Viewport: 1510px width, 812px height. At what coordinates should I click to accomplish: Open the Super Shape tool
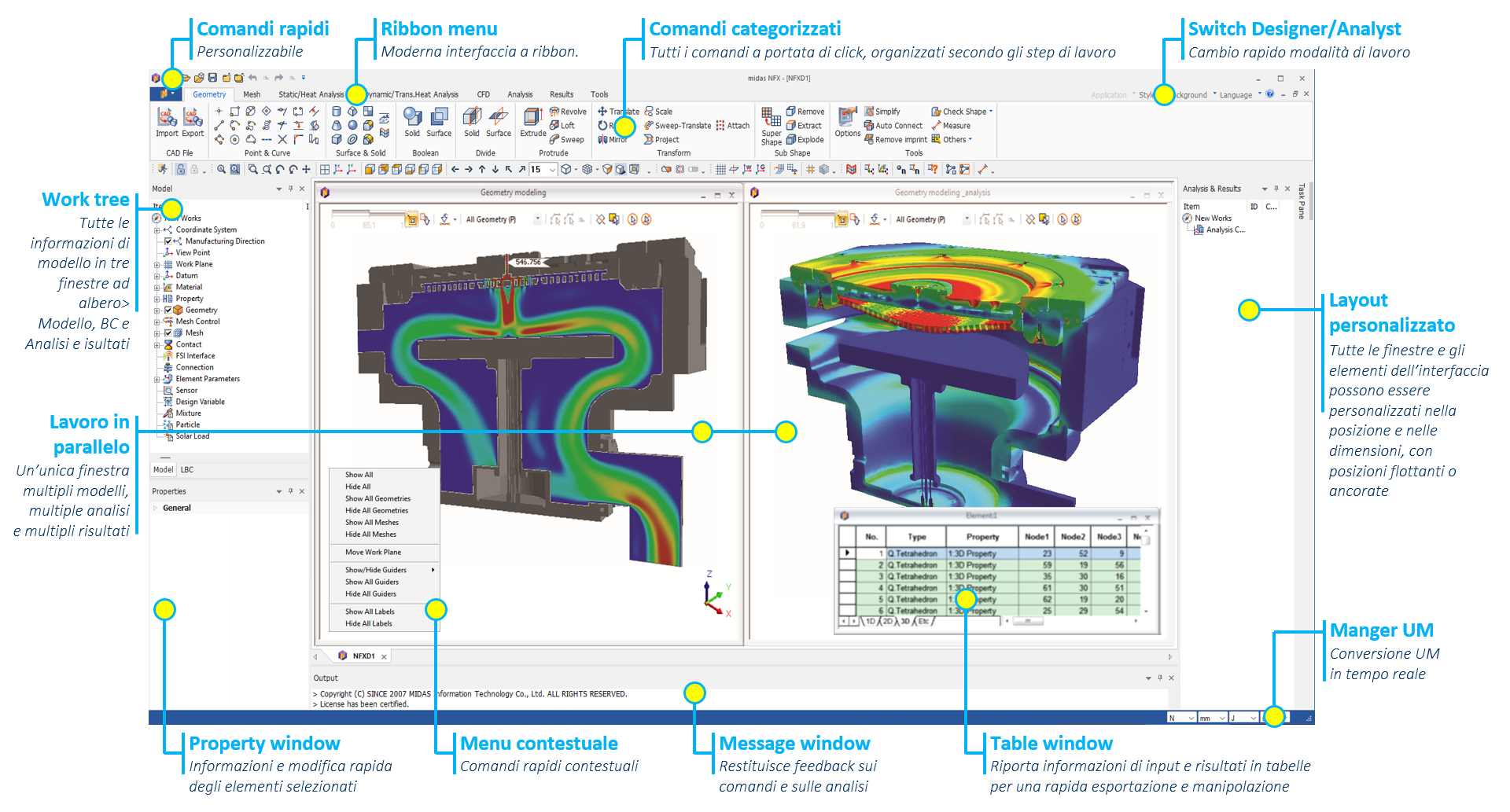click(x=772, y=126)
